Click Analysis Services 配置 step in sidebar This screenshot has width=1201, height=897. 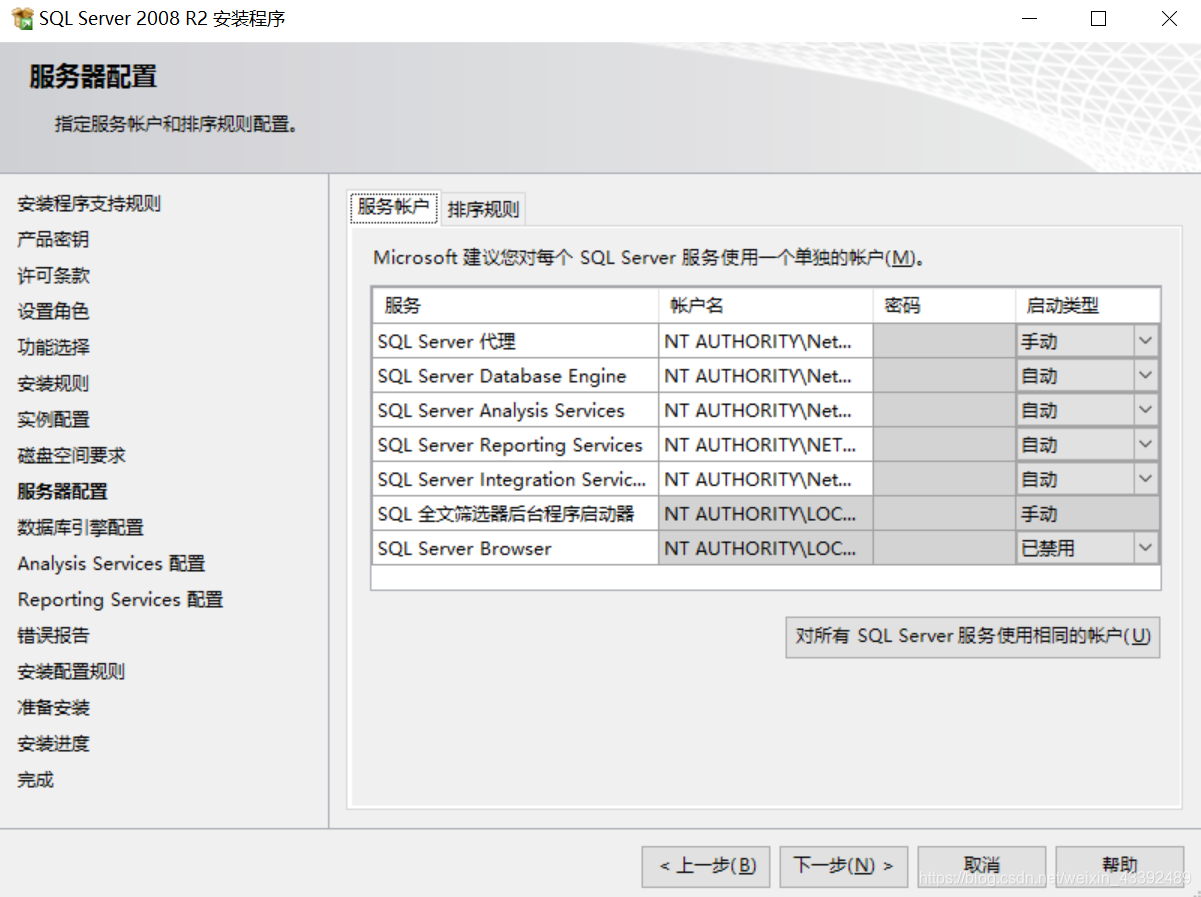tap(111, 564)
